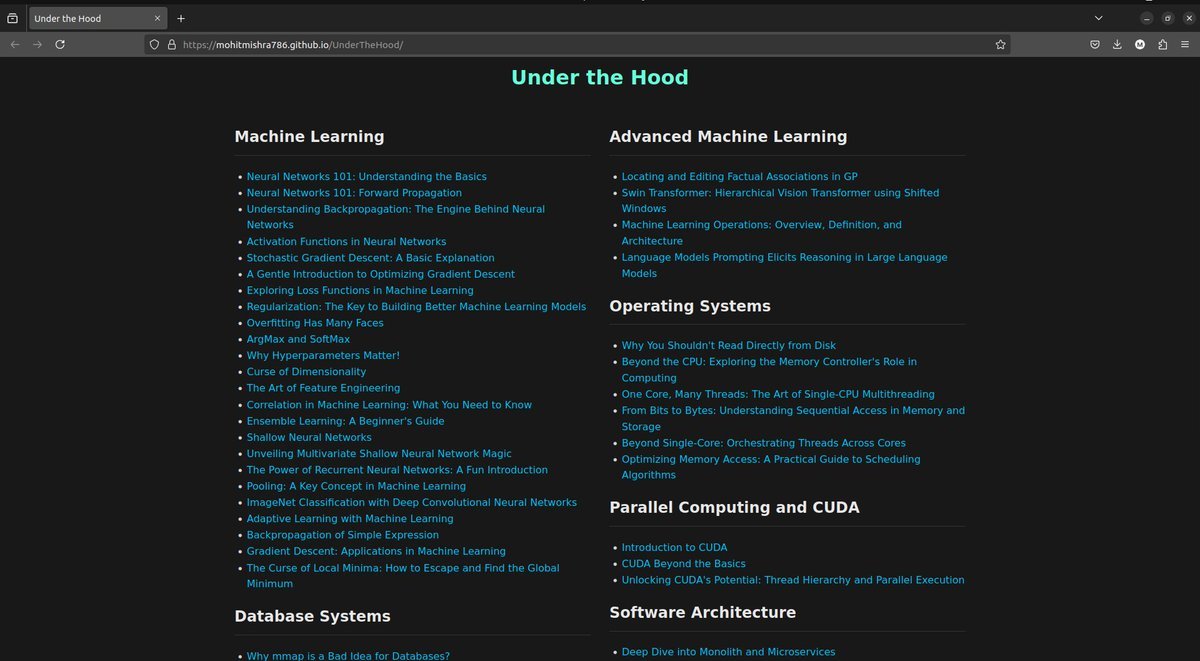
Task: Open Correlation in Machine Learning link
Action: pos(389,405)
